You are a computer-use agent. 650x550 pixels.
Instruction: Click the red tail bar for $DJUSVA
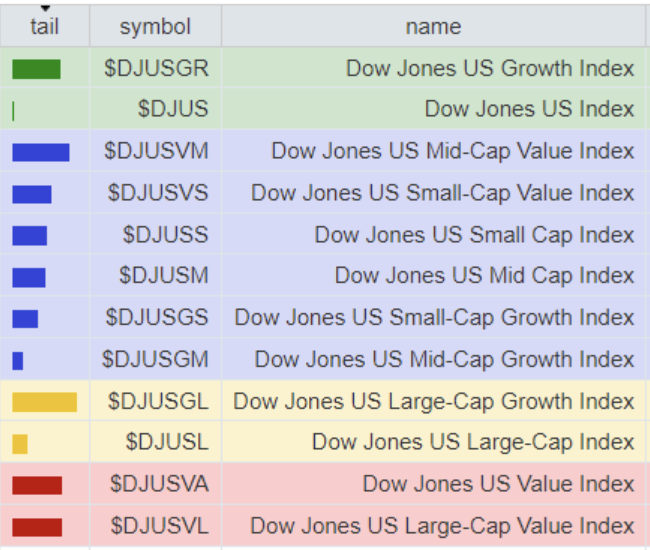click(x=37, y=485)
